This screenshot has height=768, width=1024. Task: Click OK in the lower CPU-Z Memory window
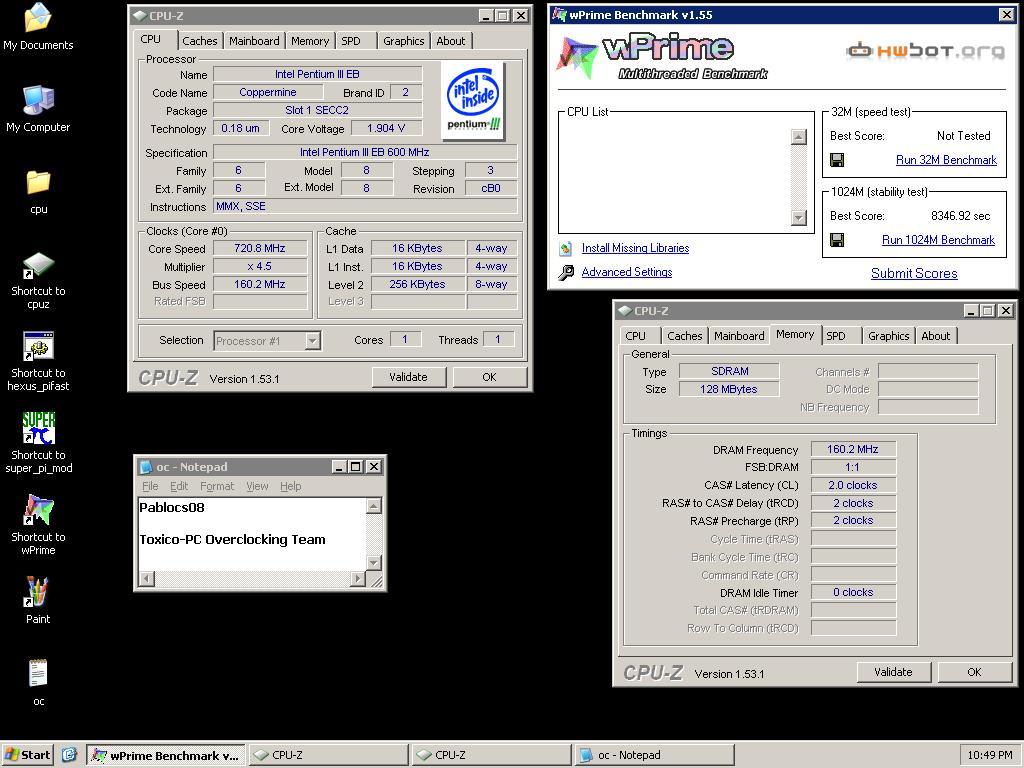point(974,672)
